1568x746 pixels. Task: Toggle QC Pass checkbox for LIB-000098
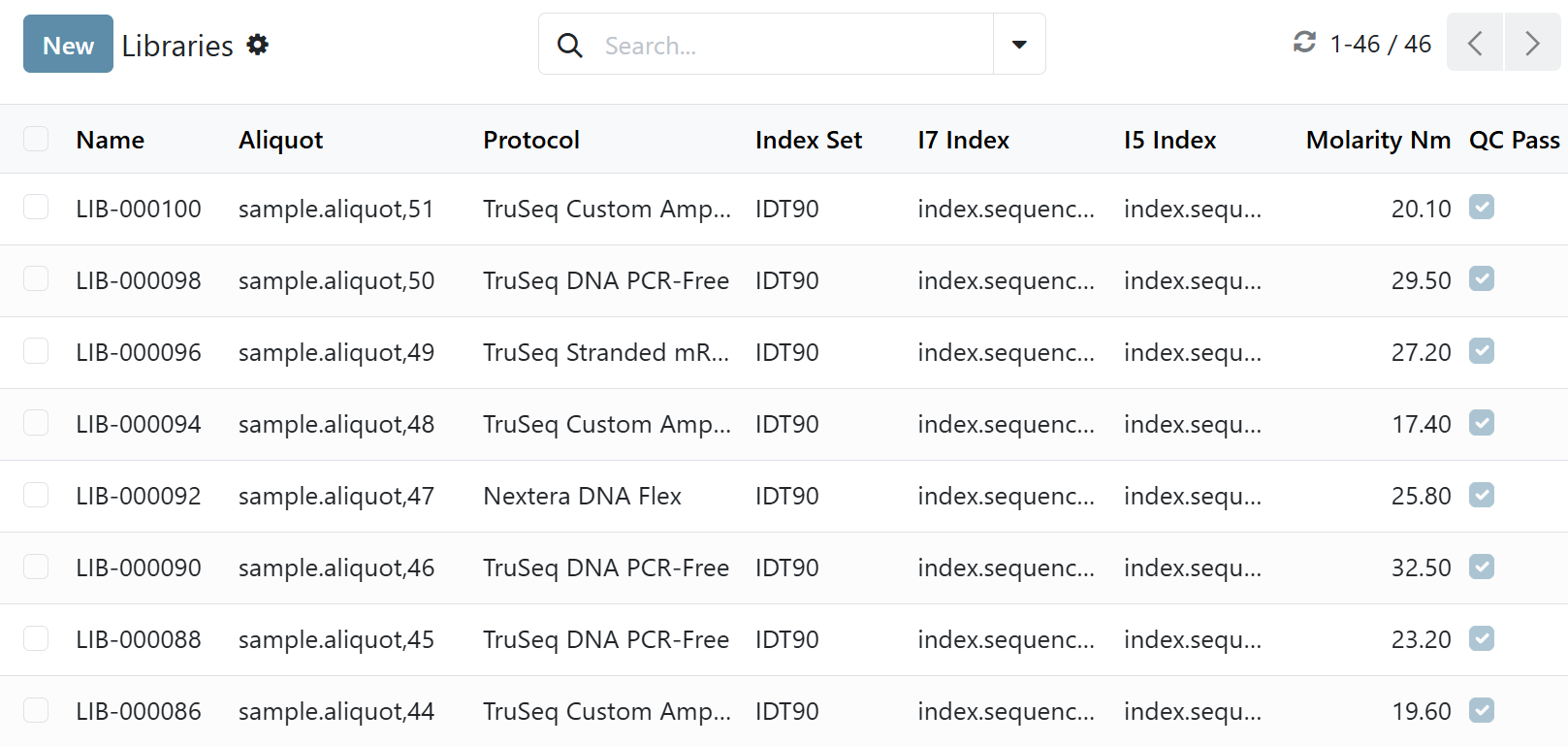pos(1482,278)
